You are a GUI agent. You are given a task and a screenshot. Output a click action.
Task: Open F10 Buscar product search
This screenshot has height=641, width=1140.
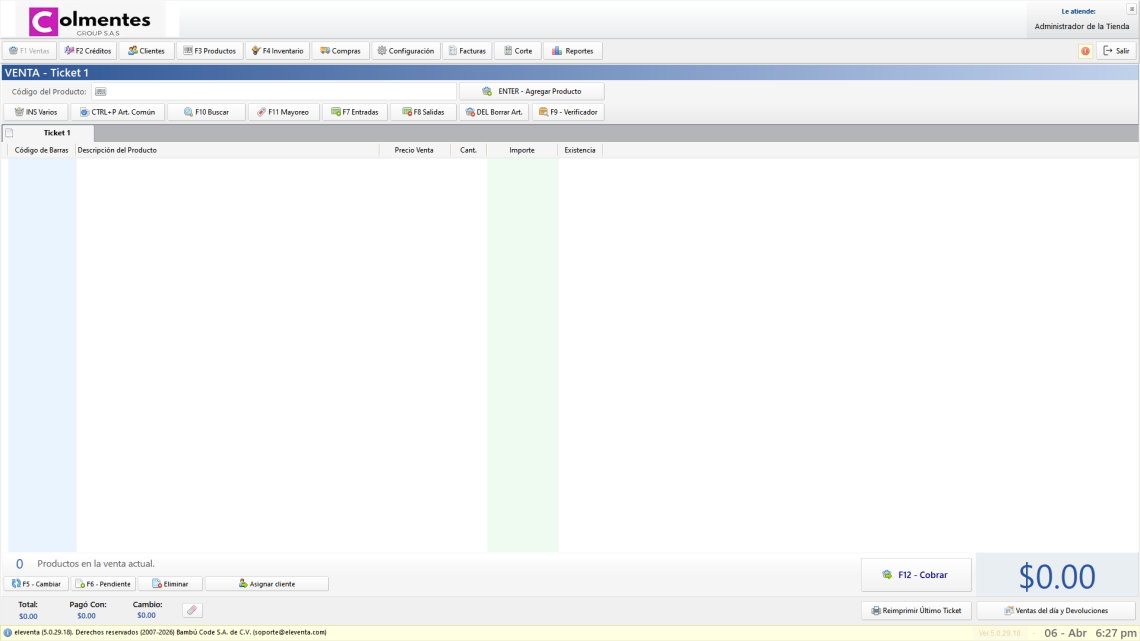(206, 112)
